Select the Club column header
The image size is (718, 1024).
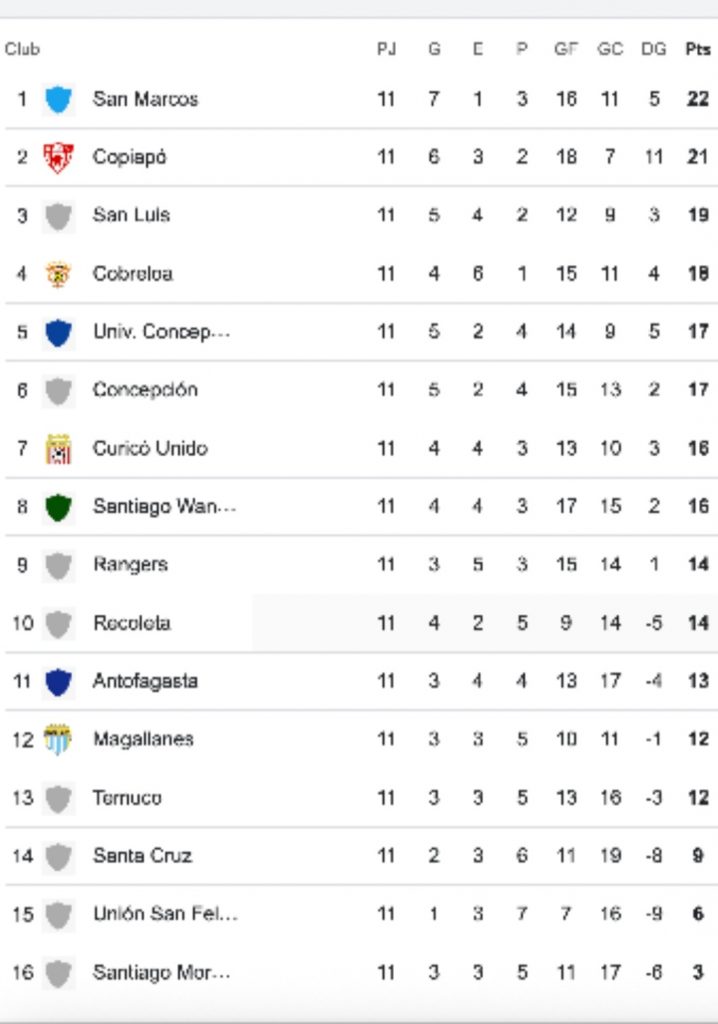[x=22, y=49]
